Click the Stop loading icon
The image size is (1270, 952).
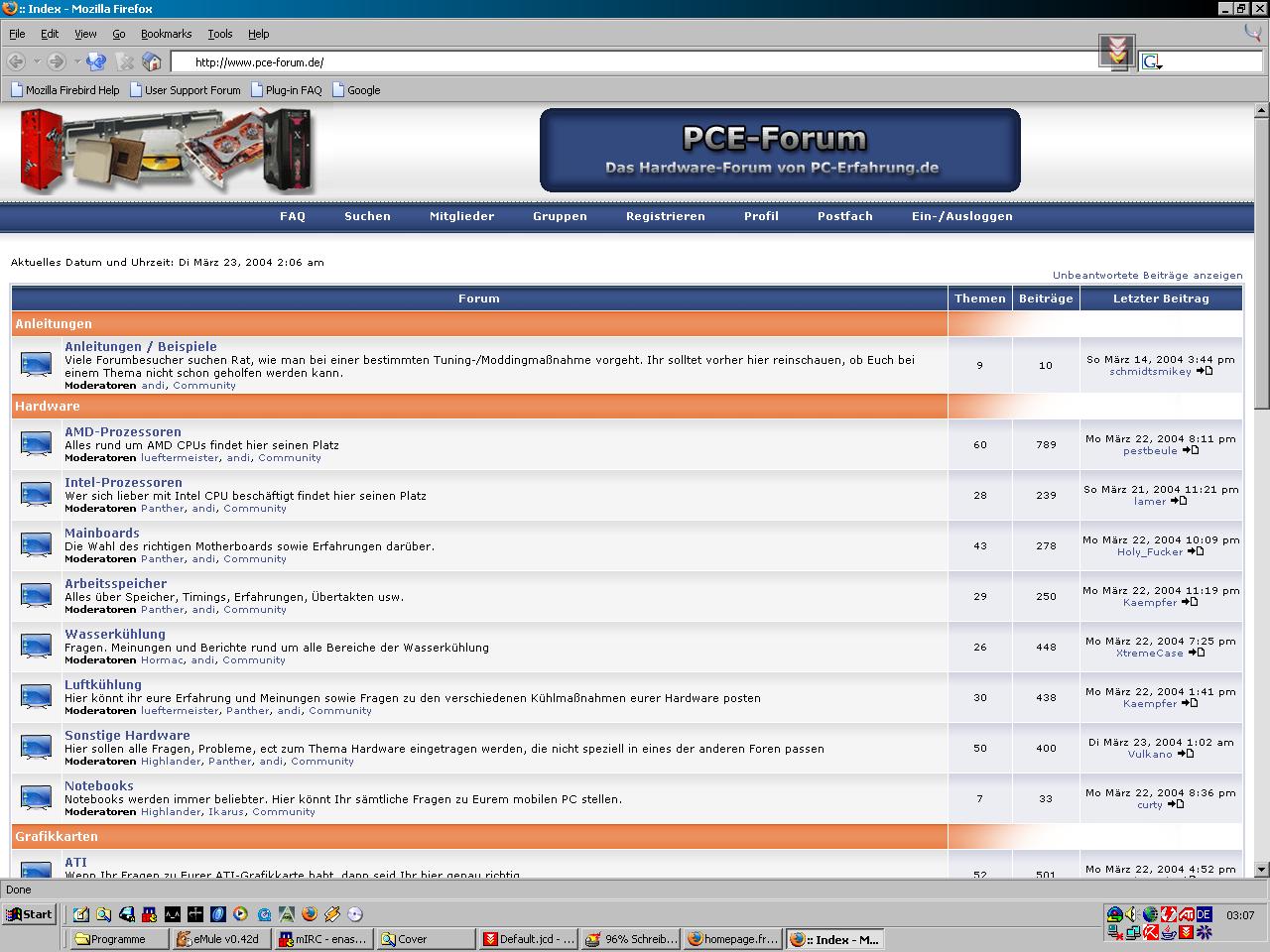click(125, 61)
